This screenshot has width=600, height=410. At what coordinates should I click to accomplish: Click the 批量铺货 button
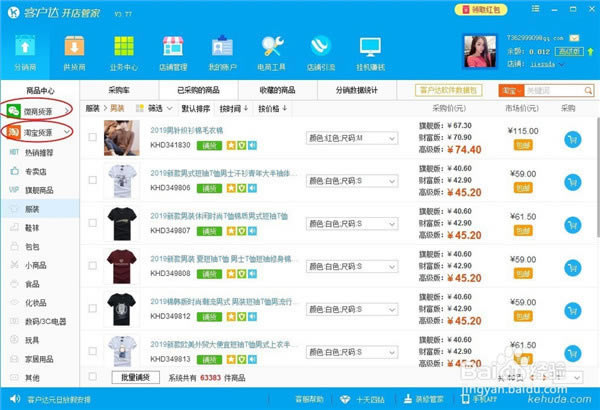[x=135, y=377]
